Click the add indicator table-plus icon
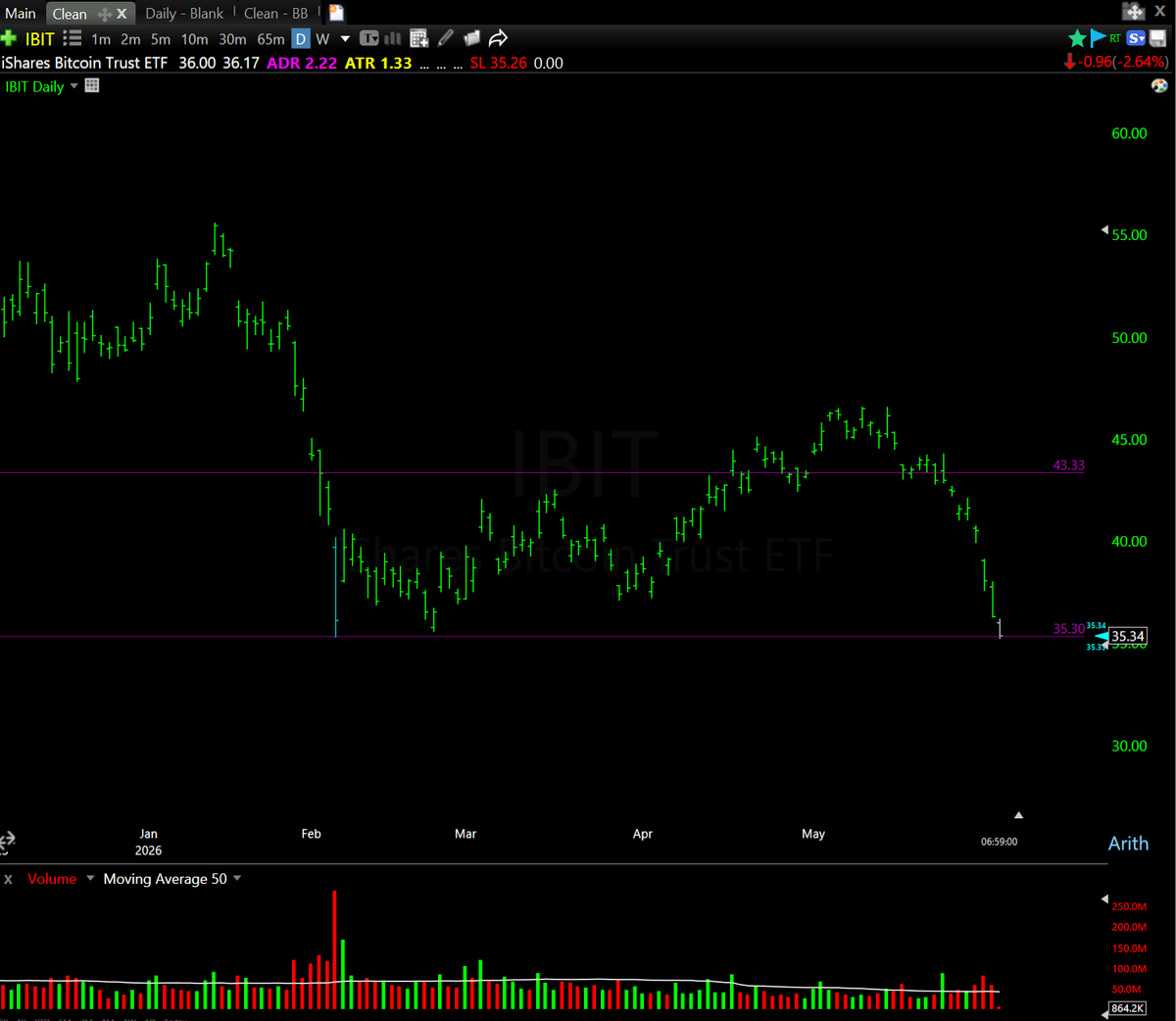This screenshot has height=1021, width=1176. click(x=419, y=38)
